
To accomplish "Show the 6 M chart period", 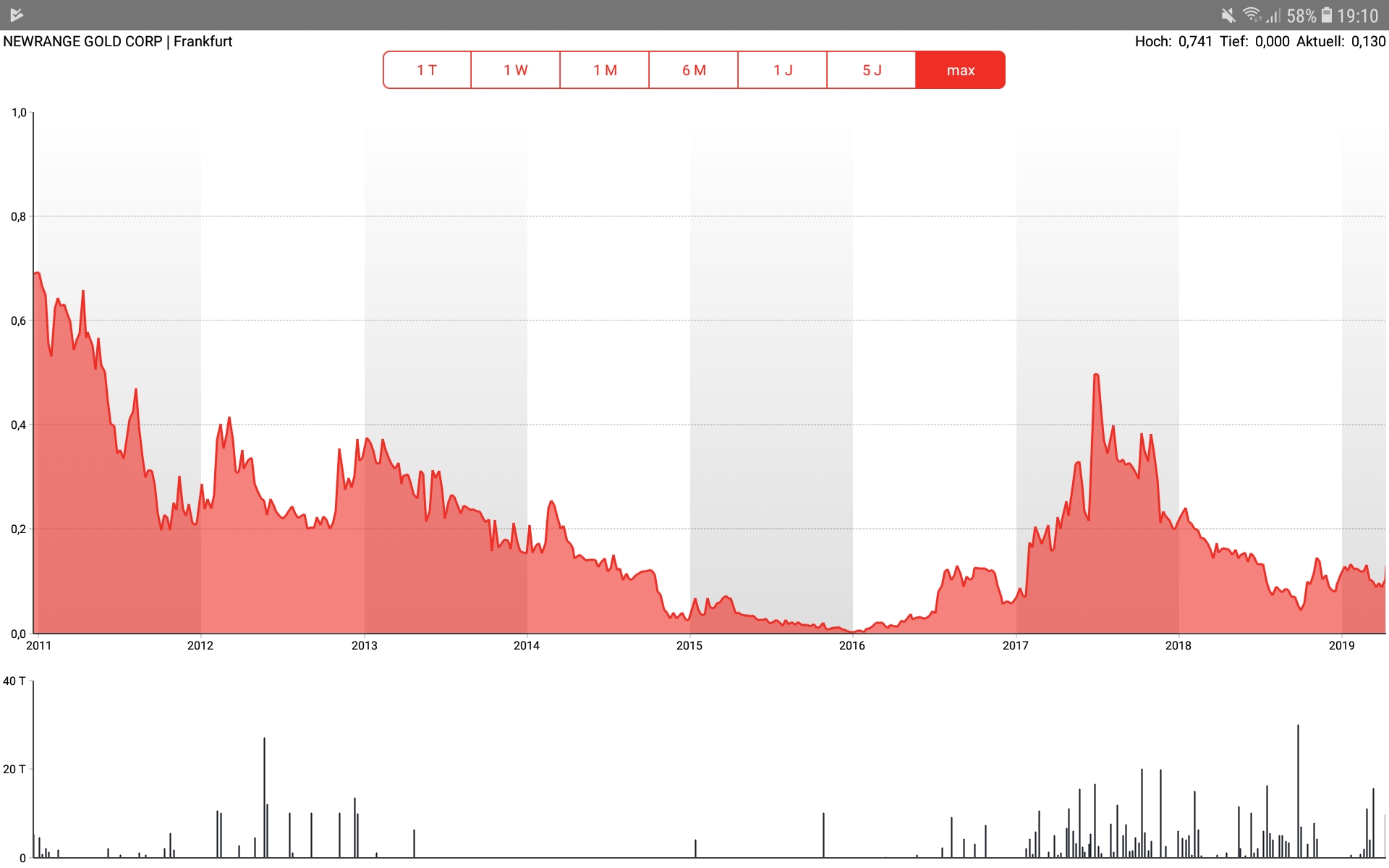I will (694, 70).
